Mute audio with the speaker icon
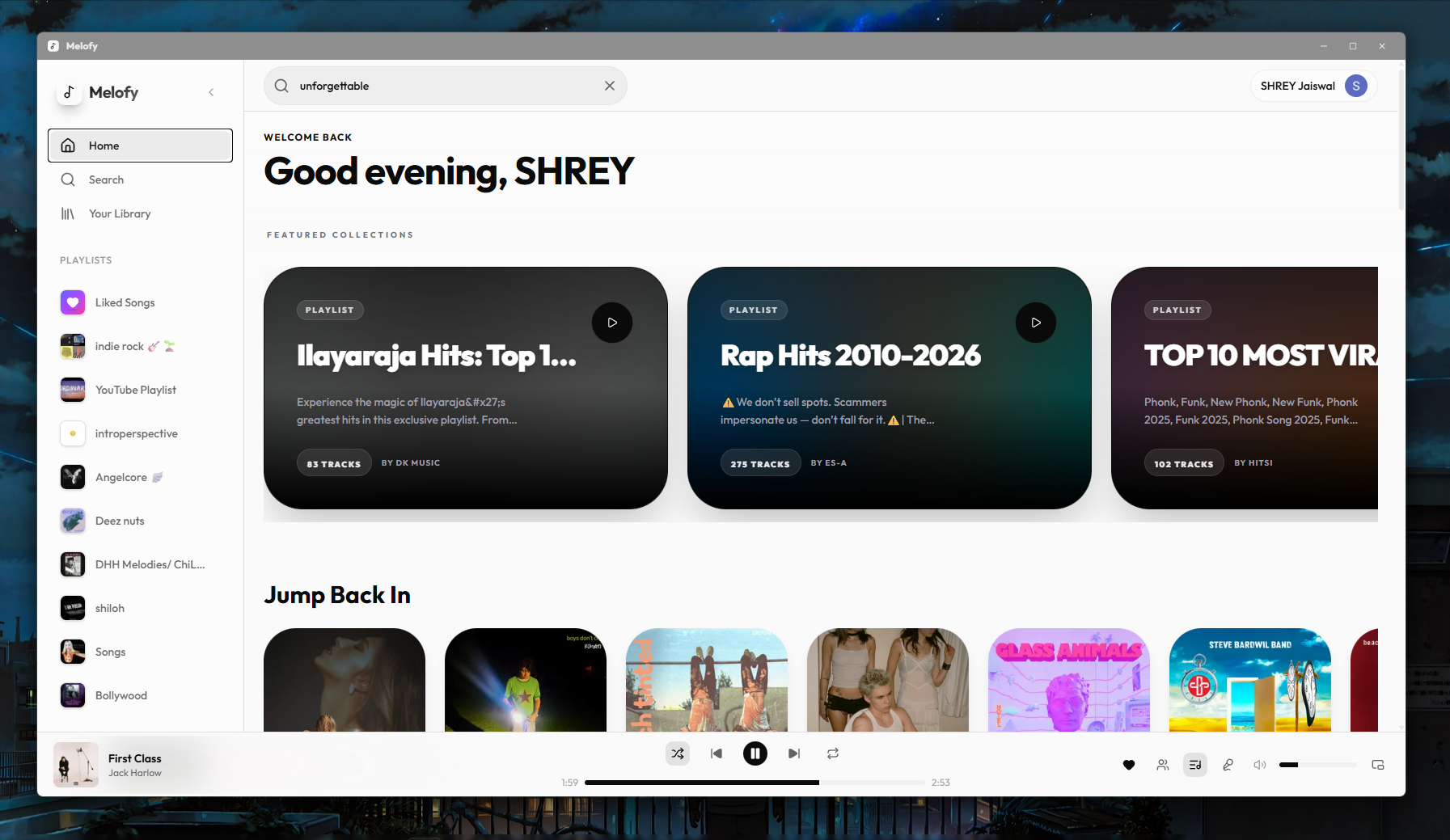Image resolution: width=1450 pixels, height=840 pixels. coord(1260,765)
